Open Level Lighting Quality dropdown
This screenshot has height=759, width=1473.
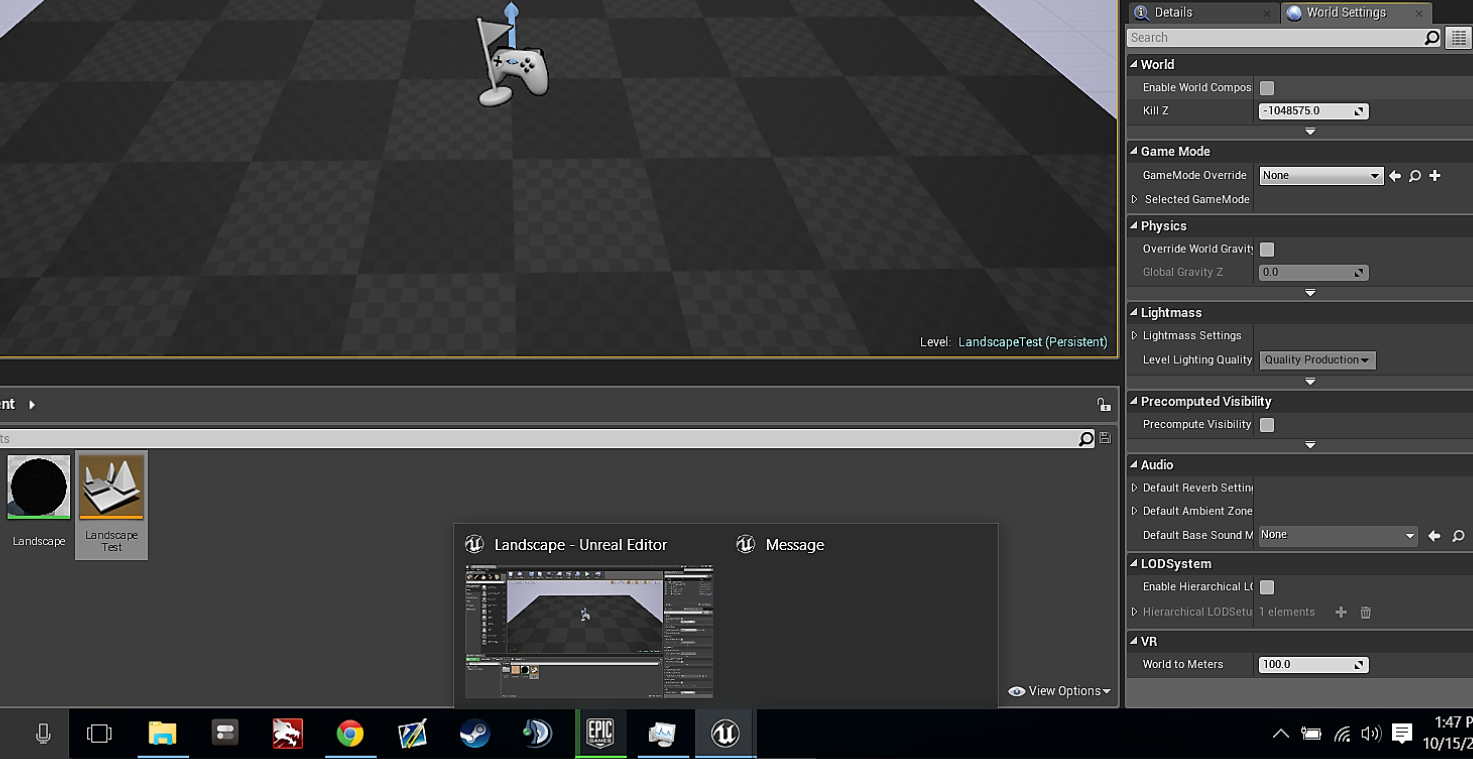pyautogui.click(x=1317, y=360)
